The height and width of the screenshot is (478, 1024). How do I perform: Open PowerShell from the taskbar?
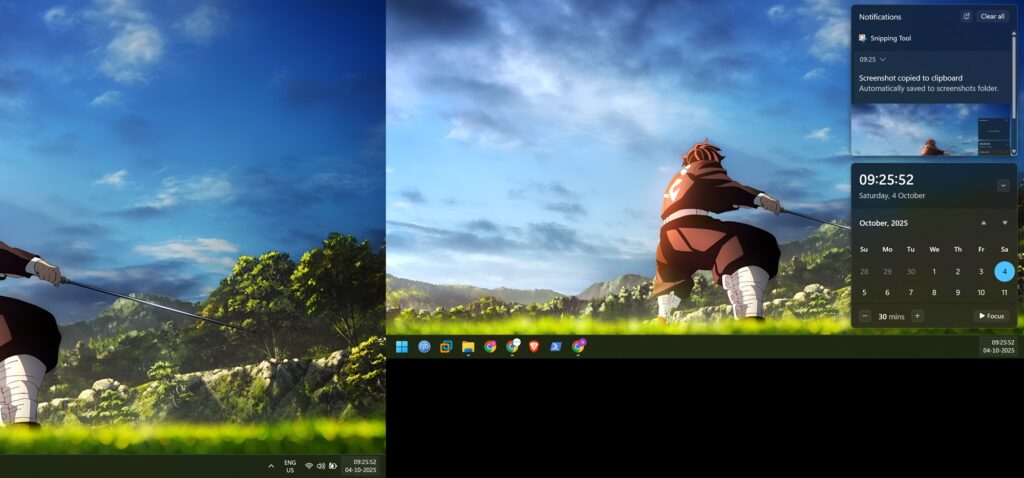coord(556,347)
